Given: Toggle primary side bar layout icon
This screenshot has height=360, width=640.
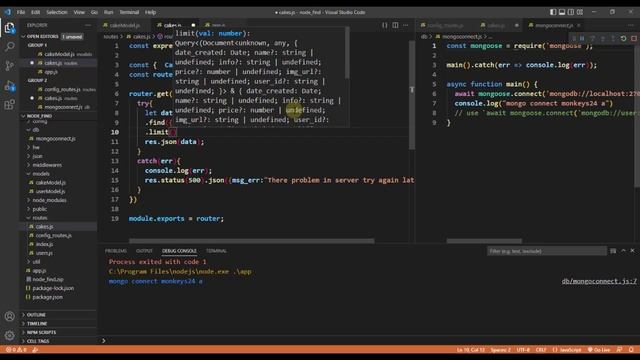Looking at the screenshot, I should [553, 12].
